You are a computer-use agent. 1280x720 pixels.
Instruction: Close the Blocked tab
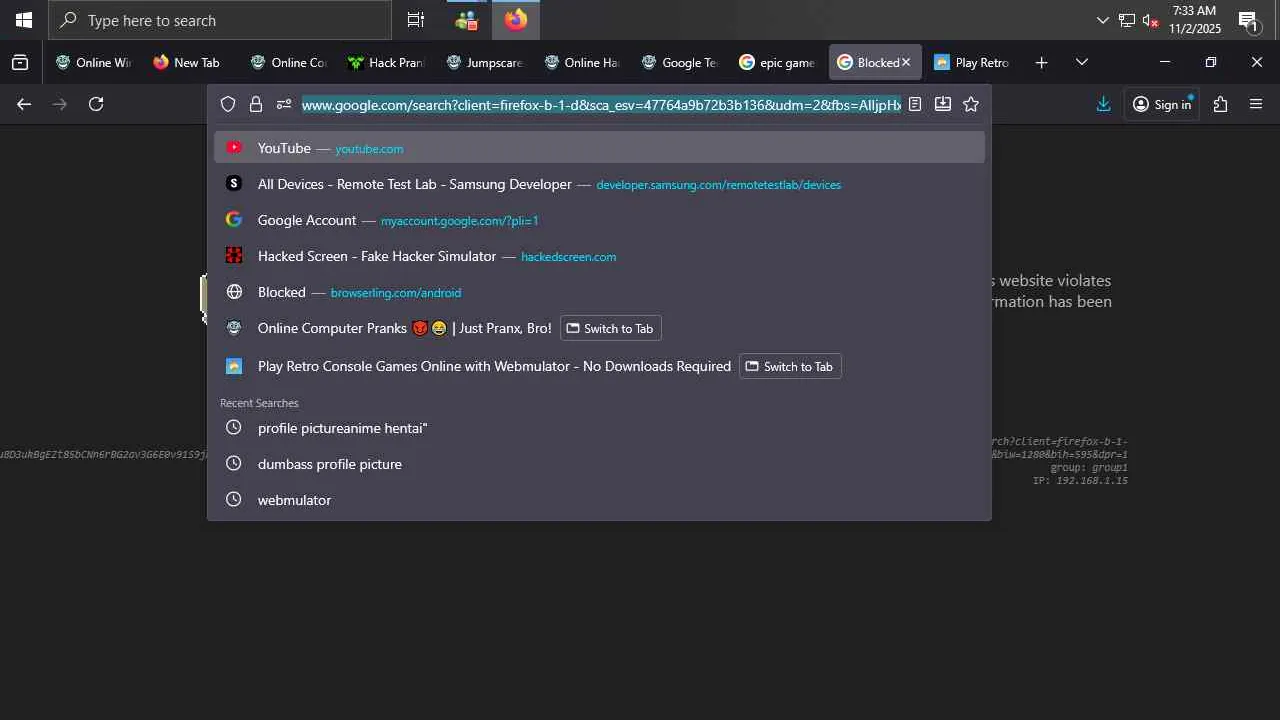tap(906, 62)
